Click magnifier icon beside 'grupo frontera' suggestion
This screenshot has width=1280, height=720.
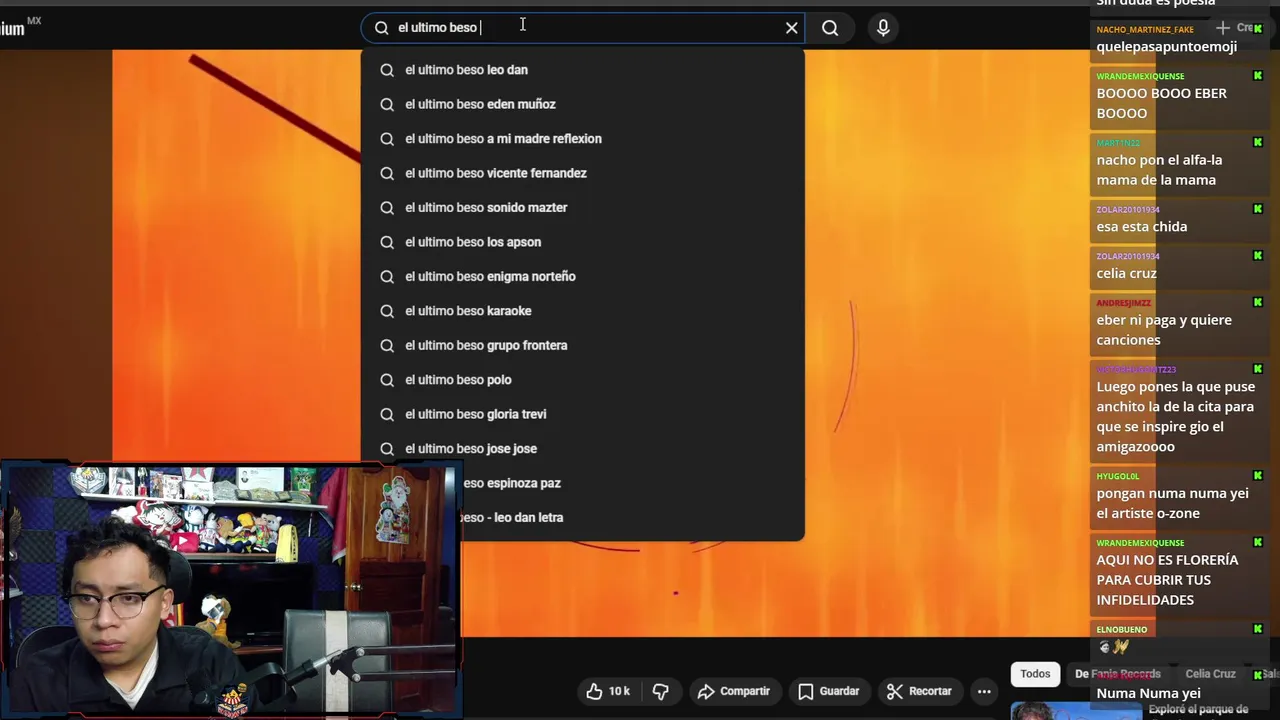point(387,346)
